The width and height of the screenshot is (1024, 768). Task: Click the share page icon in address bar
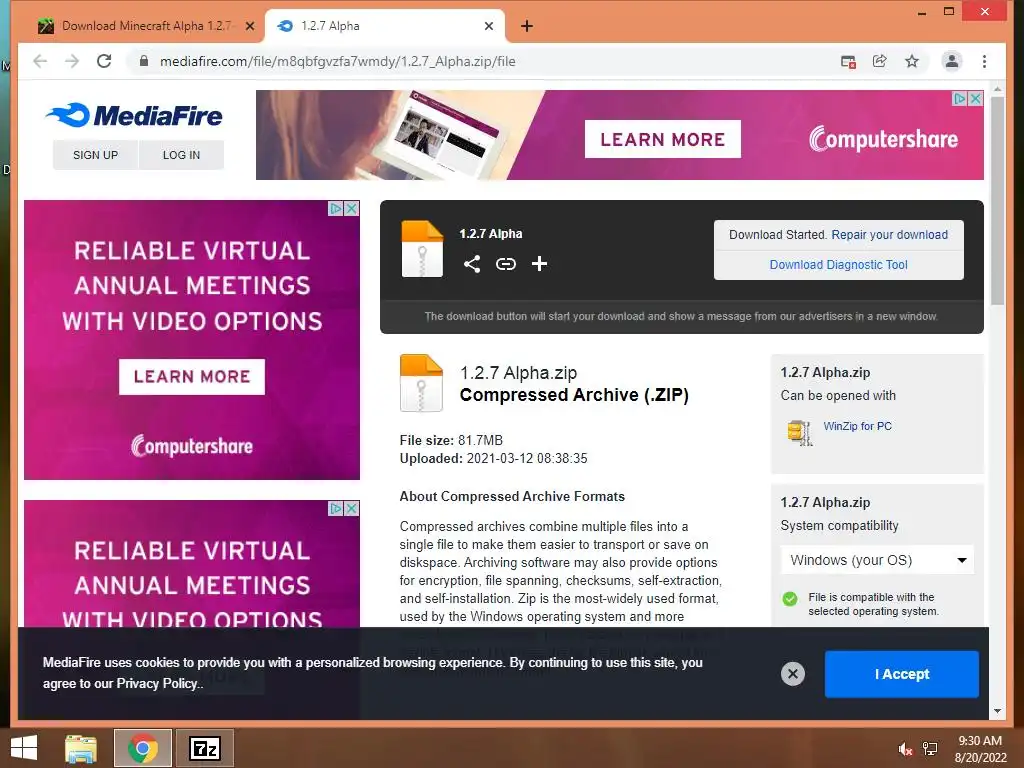(880, 61)
